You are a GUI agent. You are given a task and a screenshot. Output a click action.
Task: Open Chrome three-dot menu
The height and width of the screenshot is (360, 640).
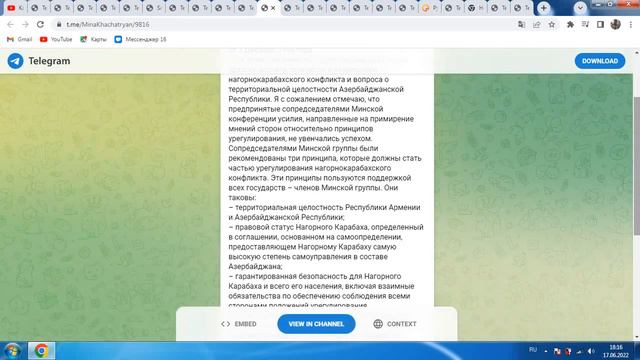tap(631, 24)
